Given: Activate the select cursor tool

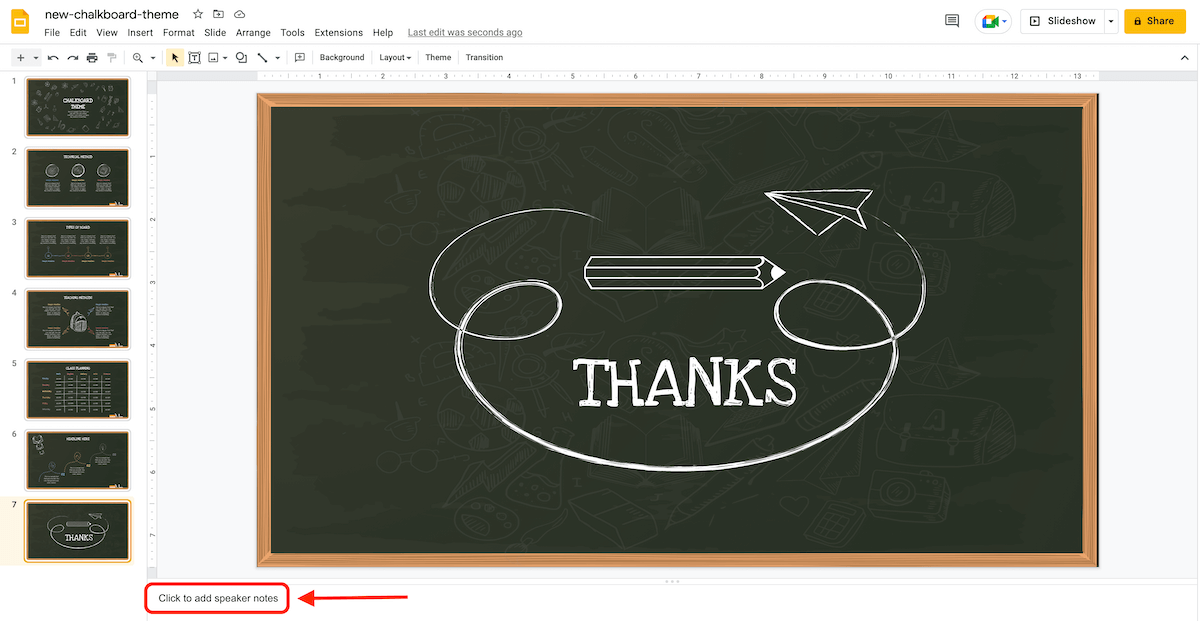Looking at the screenshot, I should tap(175, 58).
